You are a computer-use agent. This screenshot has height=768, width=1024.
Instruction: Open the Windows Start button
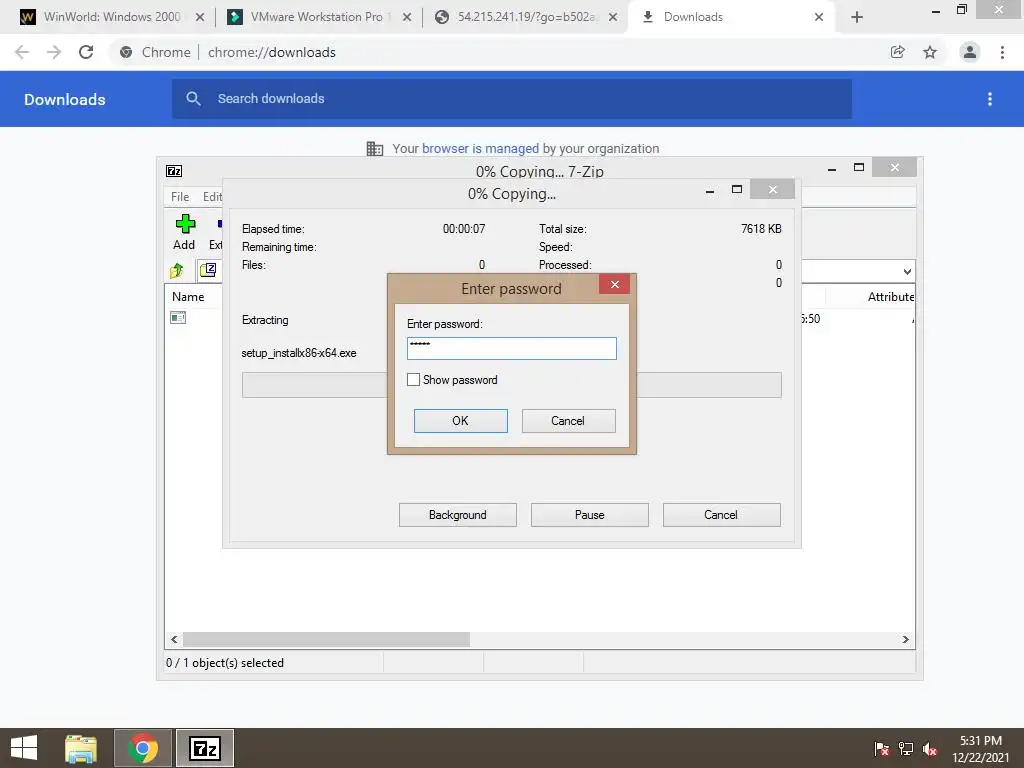24,748
